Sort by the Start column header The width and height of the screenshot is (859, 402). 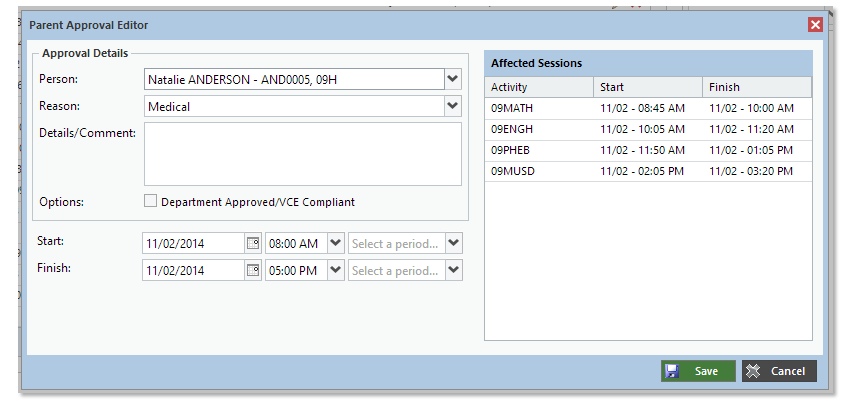(647, 87)
